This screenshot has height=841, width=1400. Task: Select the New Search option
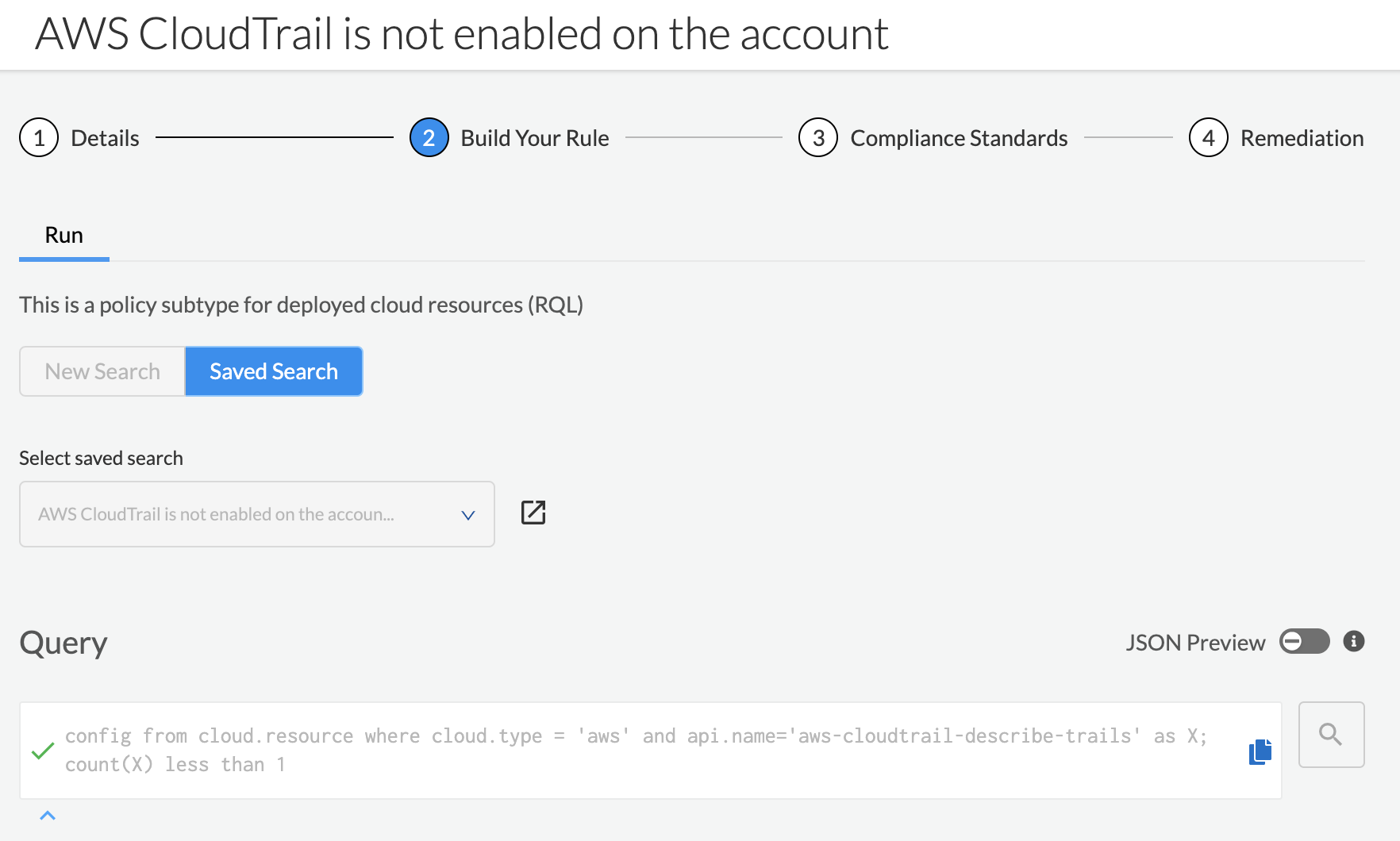tap(102, 371)
